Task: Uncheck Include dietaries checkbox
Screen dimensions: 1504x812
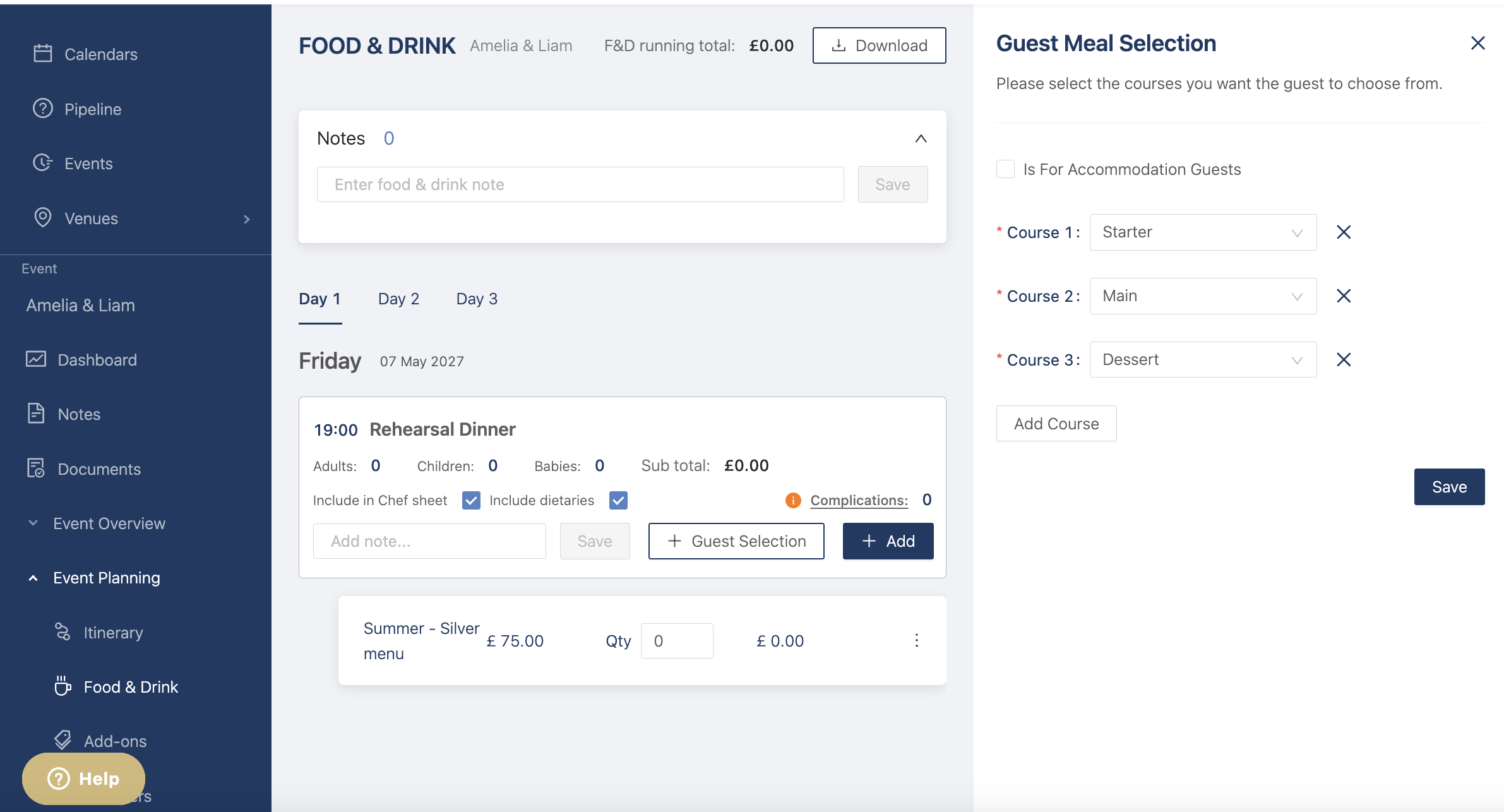Action: coord(618,501)
